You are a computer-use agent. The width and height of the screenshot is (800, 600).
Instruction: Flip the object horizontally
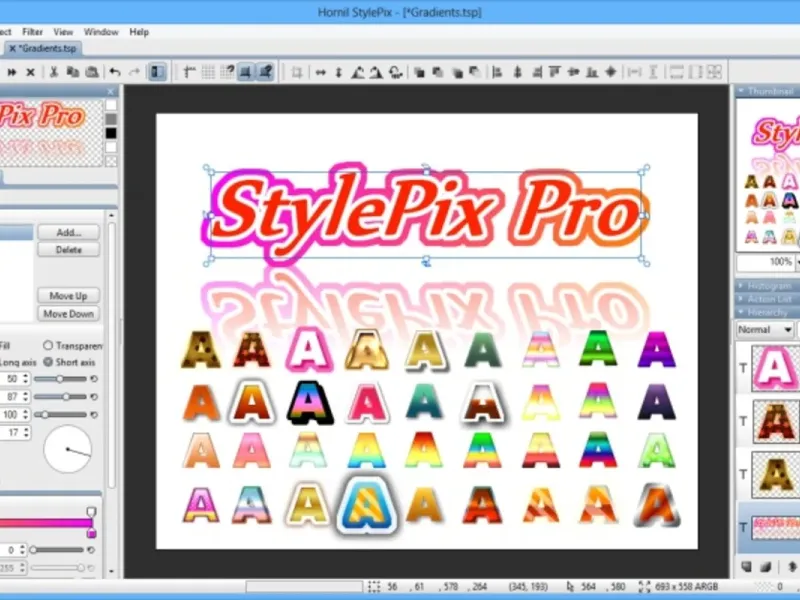pos(320,72)
